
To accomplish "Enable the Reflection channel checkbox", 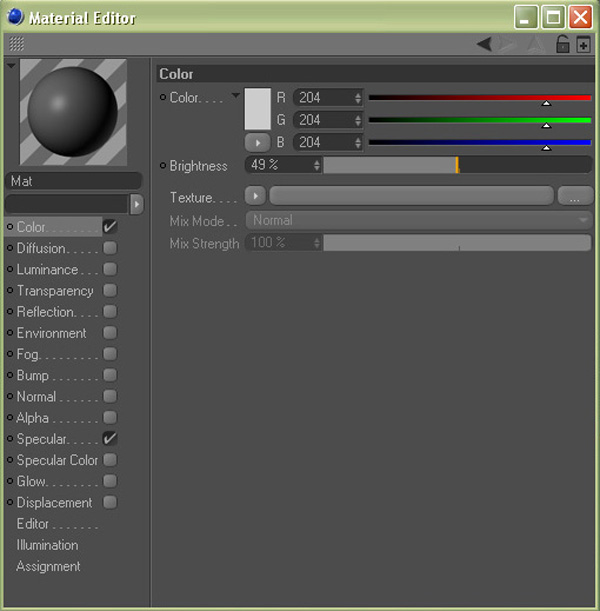I will pos(110,312).
